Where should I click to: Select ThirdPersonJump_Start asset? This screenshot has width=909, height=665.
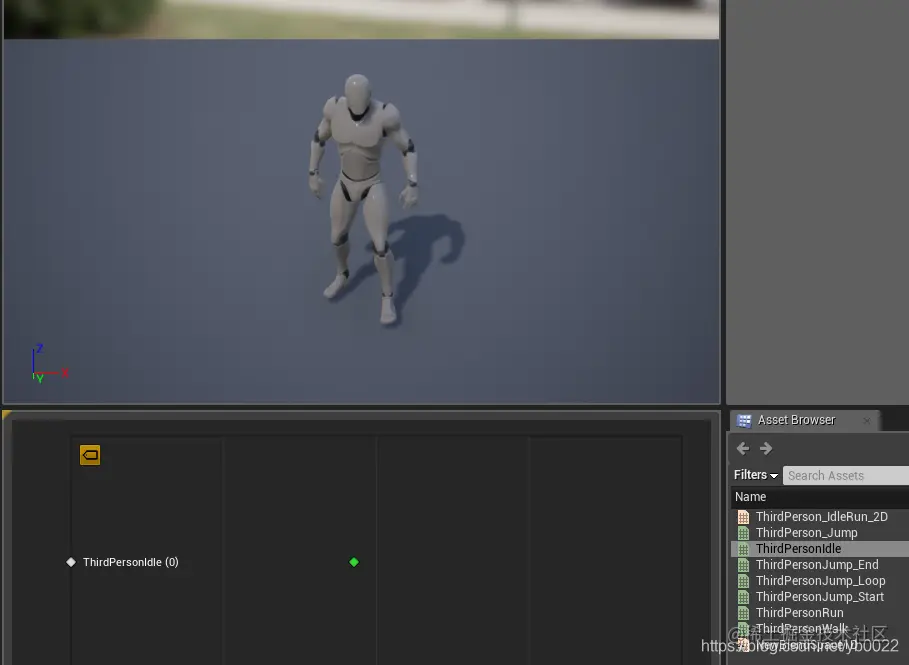[820, 597]
